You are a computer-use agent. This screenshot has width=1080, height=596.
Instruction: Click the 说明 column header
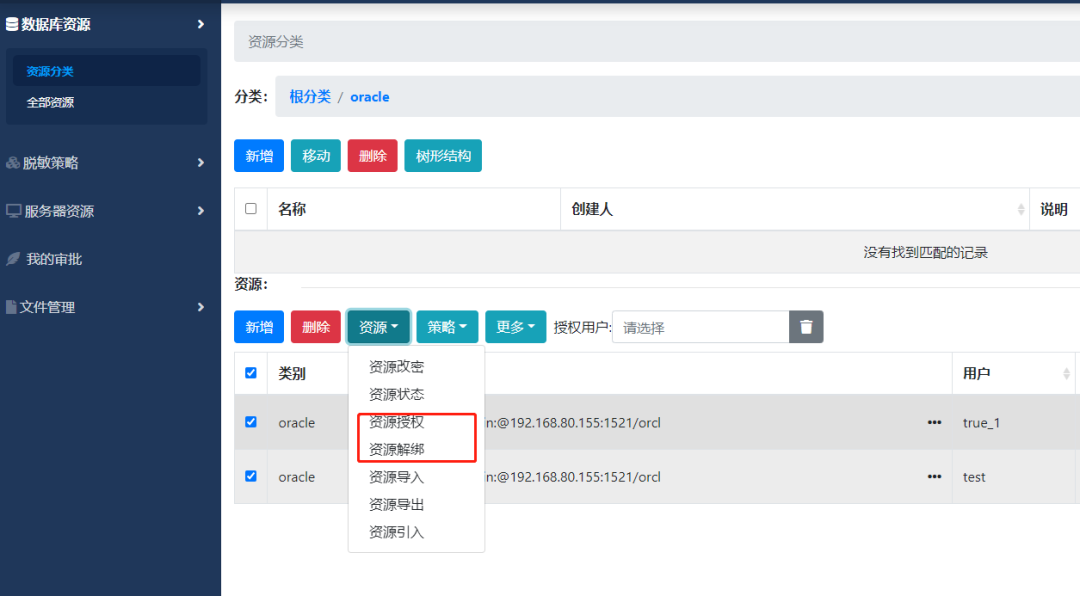1054,209
